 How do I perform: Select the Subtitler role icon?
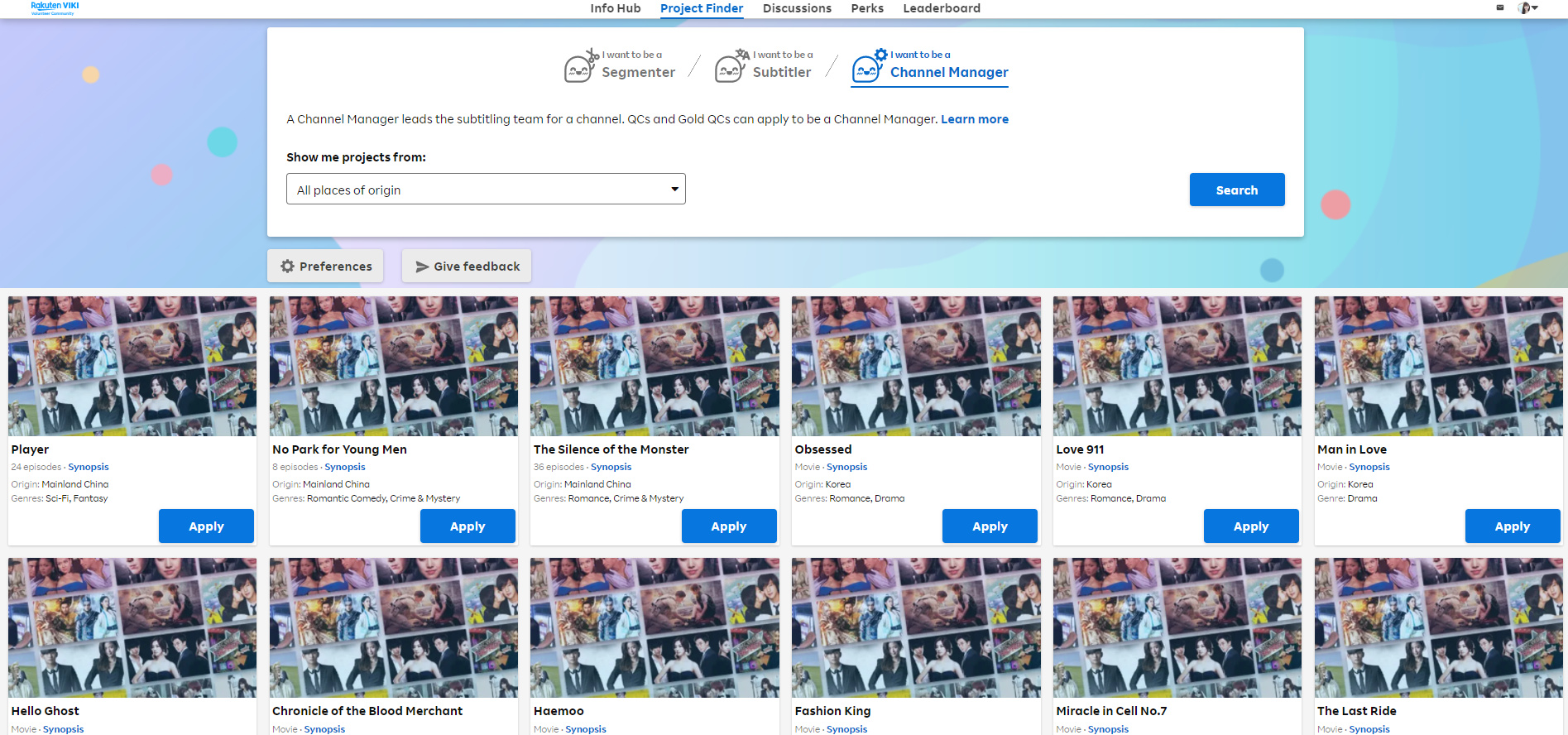tap(731, 67)
